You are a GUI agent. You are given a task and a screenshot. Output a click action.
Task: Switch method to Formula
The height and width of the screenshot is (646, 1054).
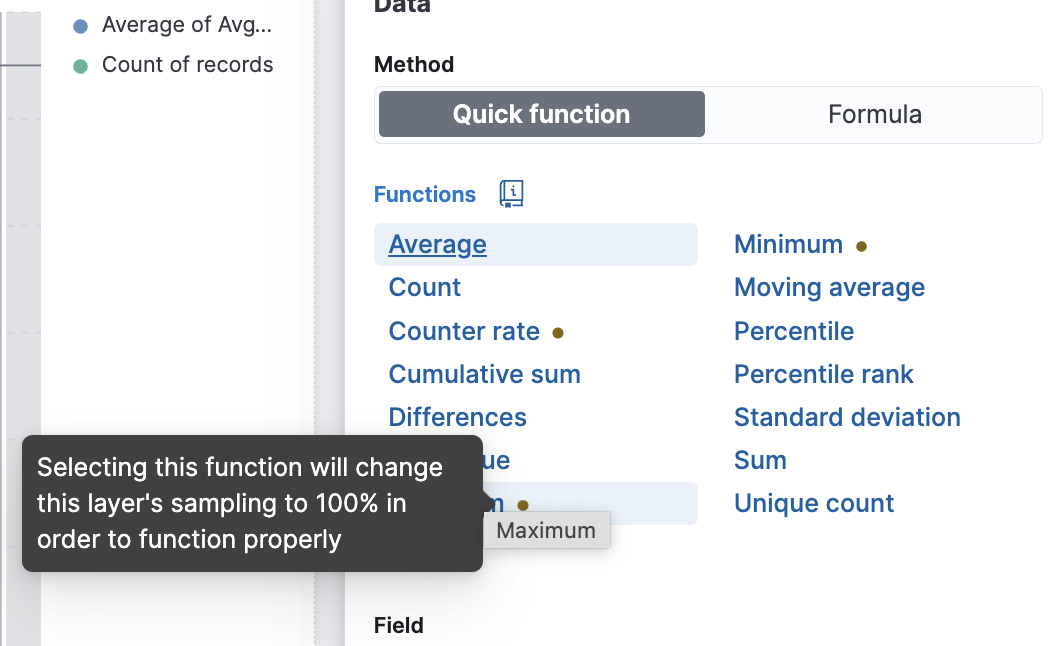click(874, 114)
